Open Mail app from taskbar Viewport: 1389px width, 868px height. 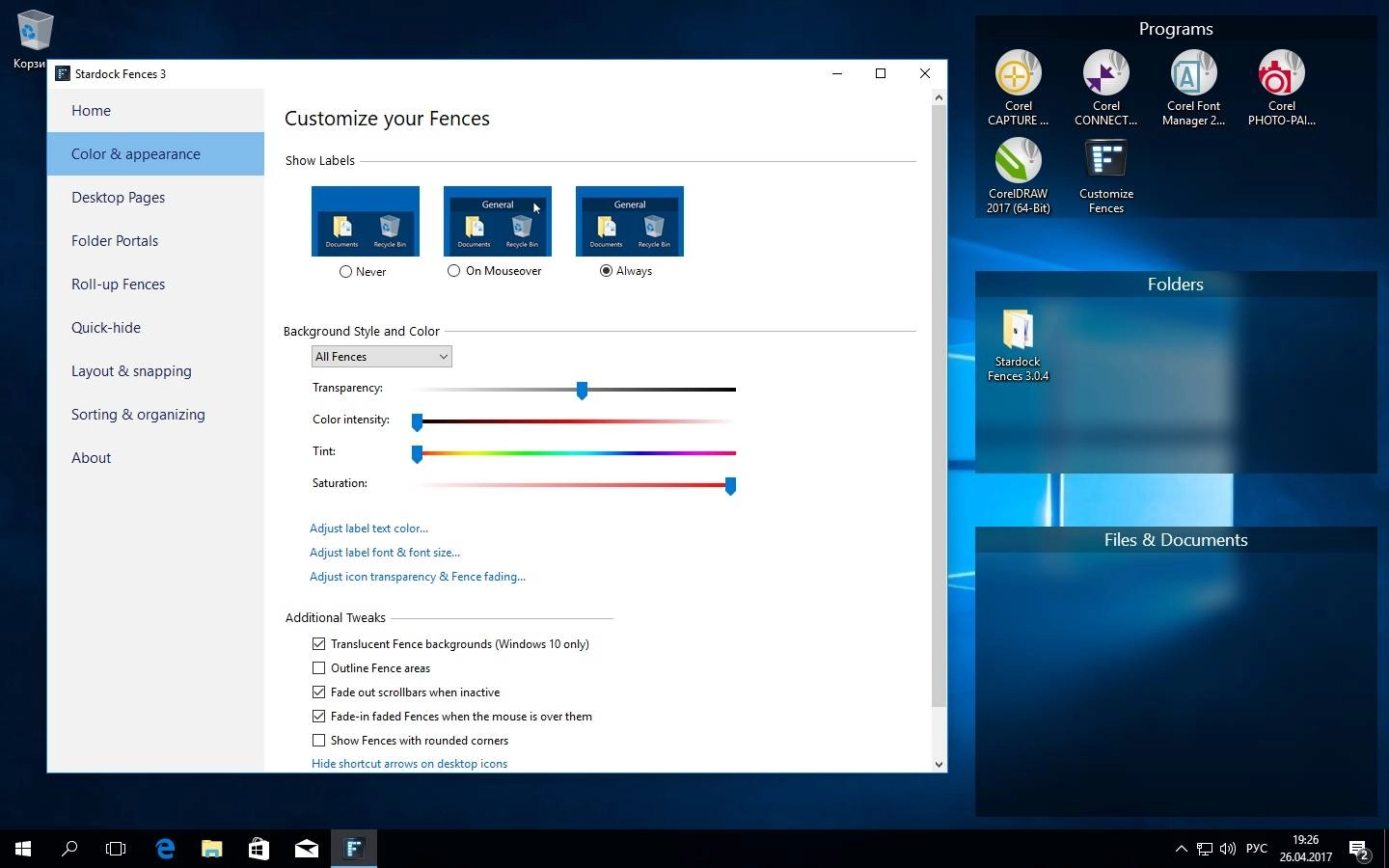(x=306, y=849)
